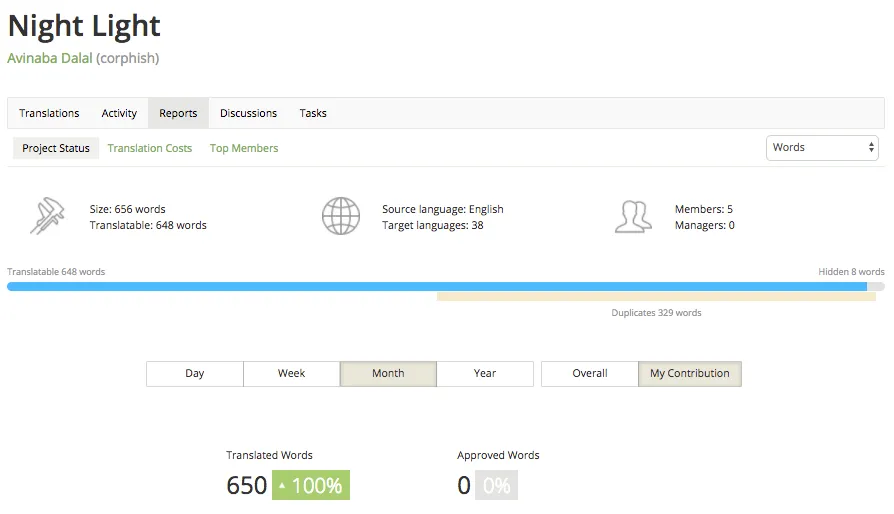Click the beige duplicates bar

pos(656,297)
